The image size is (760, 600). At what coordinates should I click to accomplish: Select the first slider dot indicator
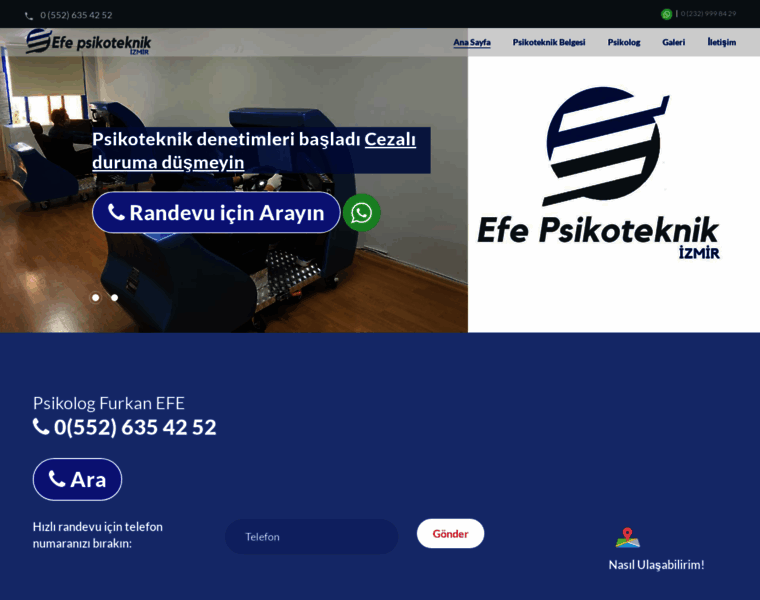(95, 298)
